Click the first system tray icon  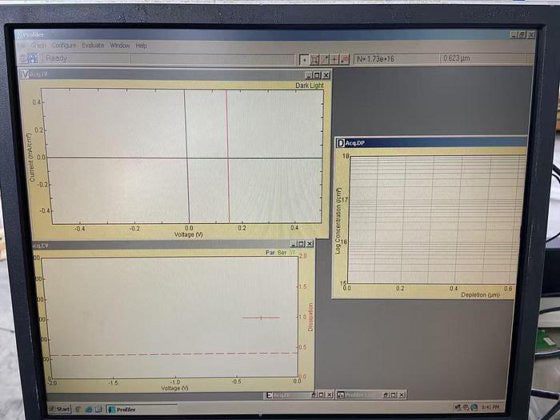458,407
